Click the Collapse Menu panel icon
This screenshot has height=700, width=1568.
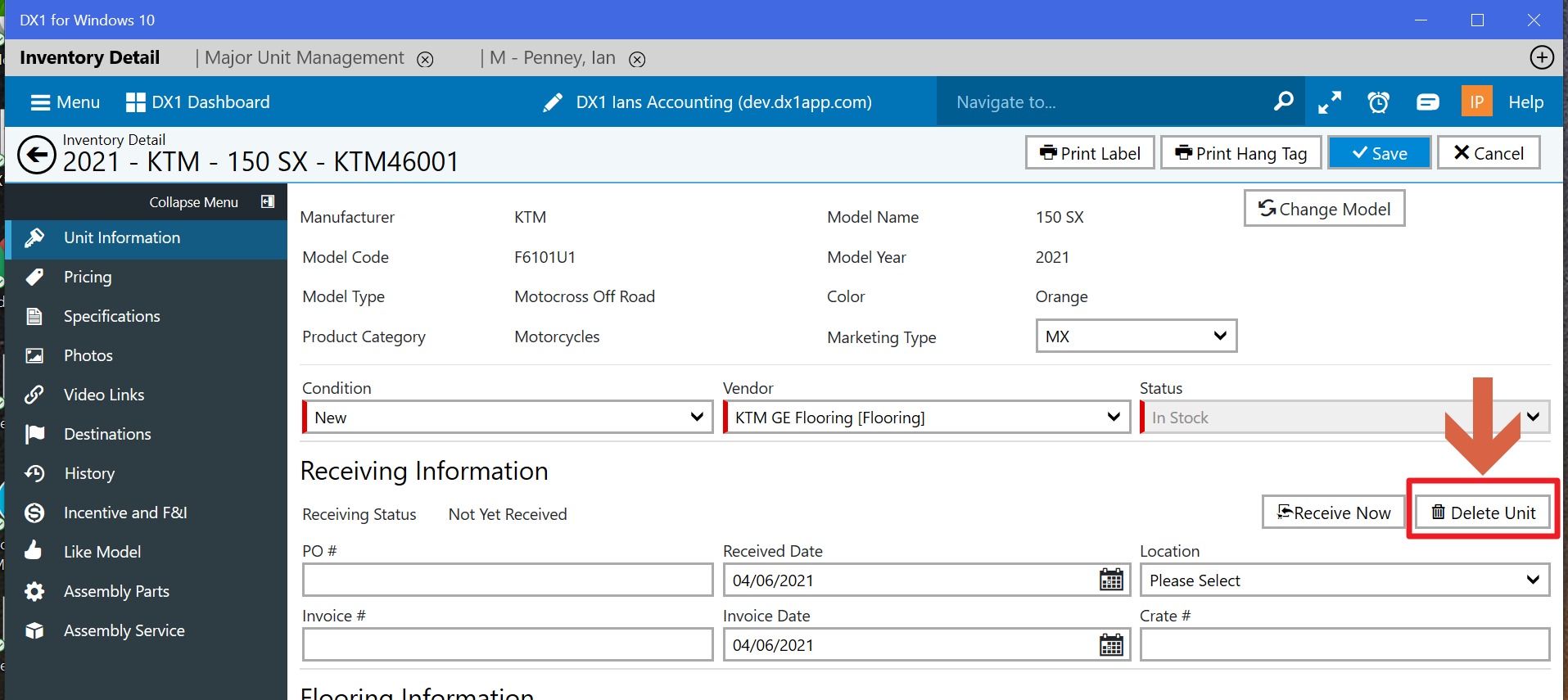pyautogui.click(x=268, y=201)
